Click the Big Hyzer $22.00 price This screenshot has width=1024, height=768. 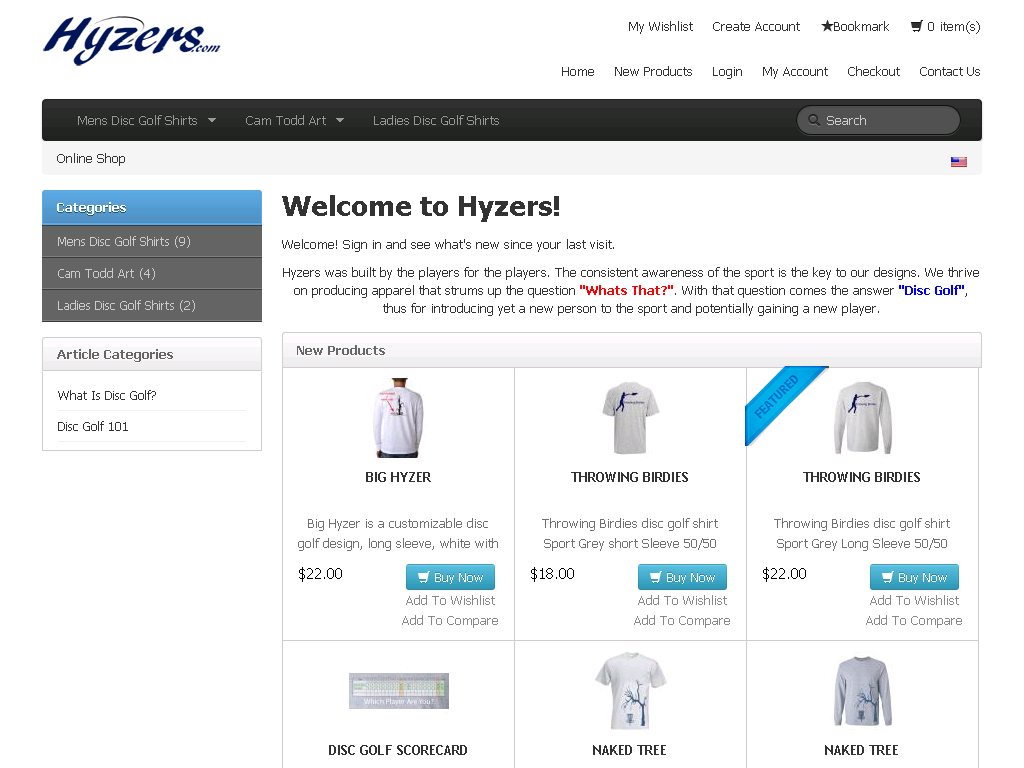[320, 574]
